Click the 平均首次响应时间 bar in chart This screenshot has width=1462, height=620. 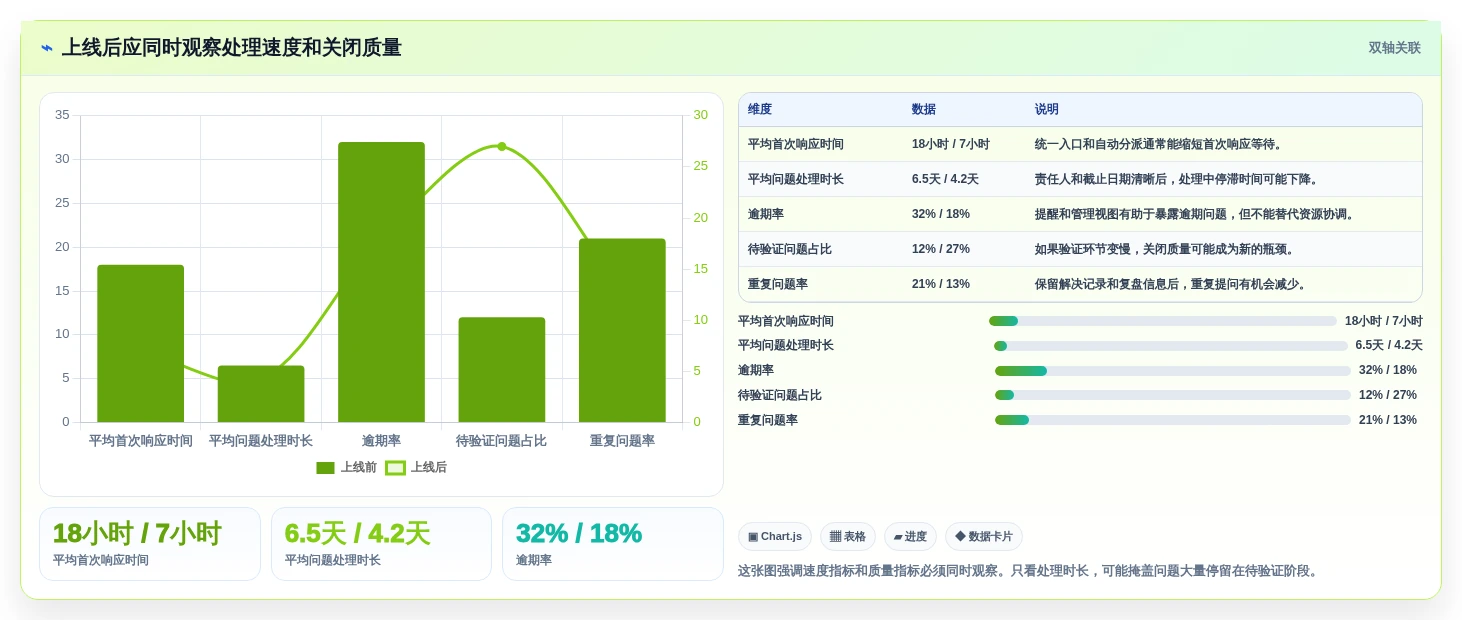point(141,343)
